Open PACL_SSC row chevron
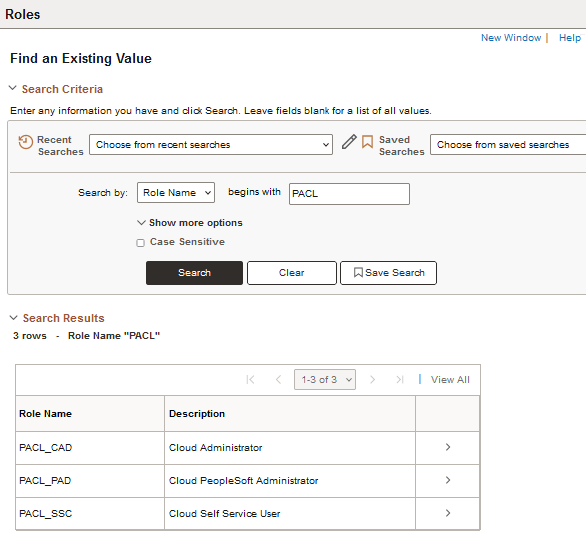Image resolution: width=586 pixels, height=543 pixels. click(x=448, y=513)
